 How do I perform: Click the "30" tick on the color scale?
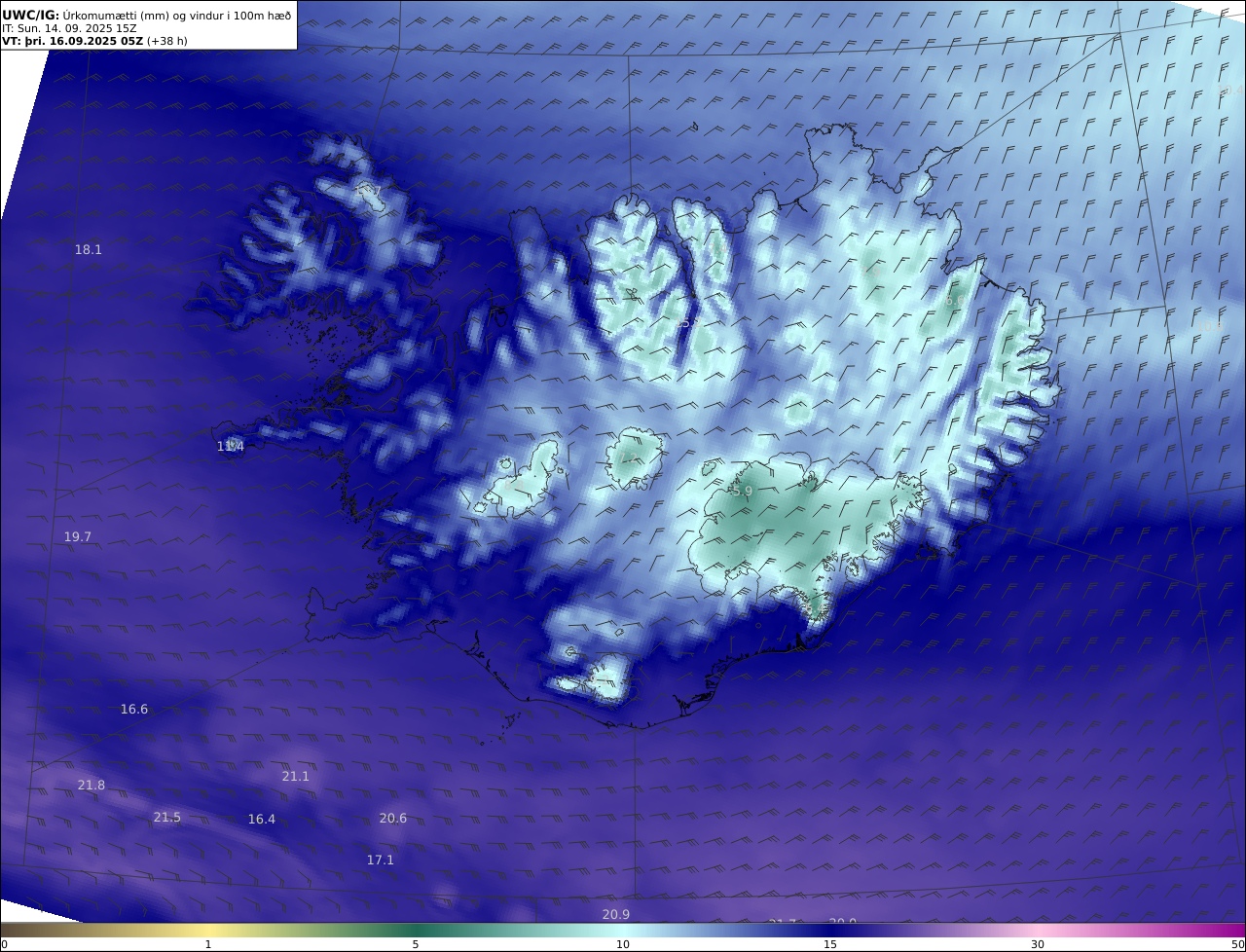point(1038,944)
